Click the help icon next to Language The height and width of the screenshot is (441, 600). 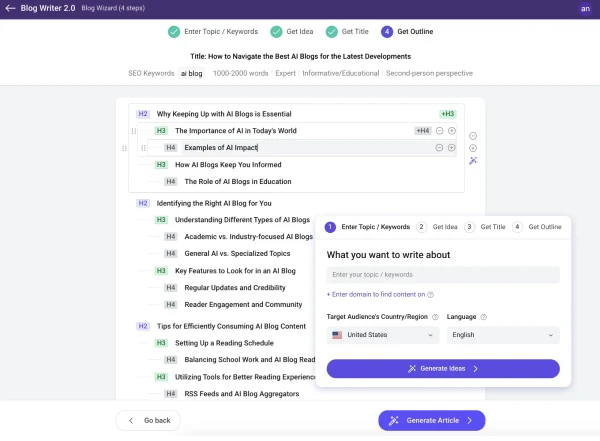click(x=483, y=317)
